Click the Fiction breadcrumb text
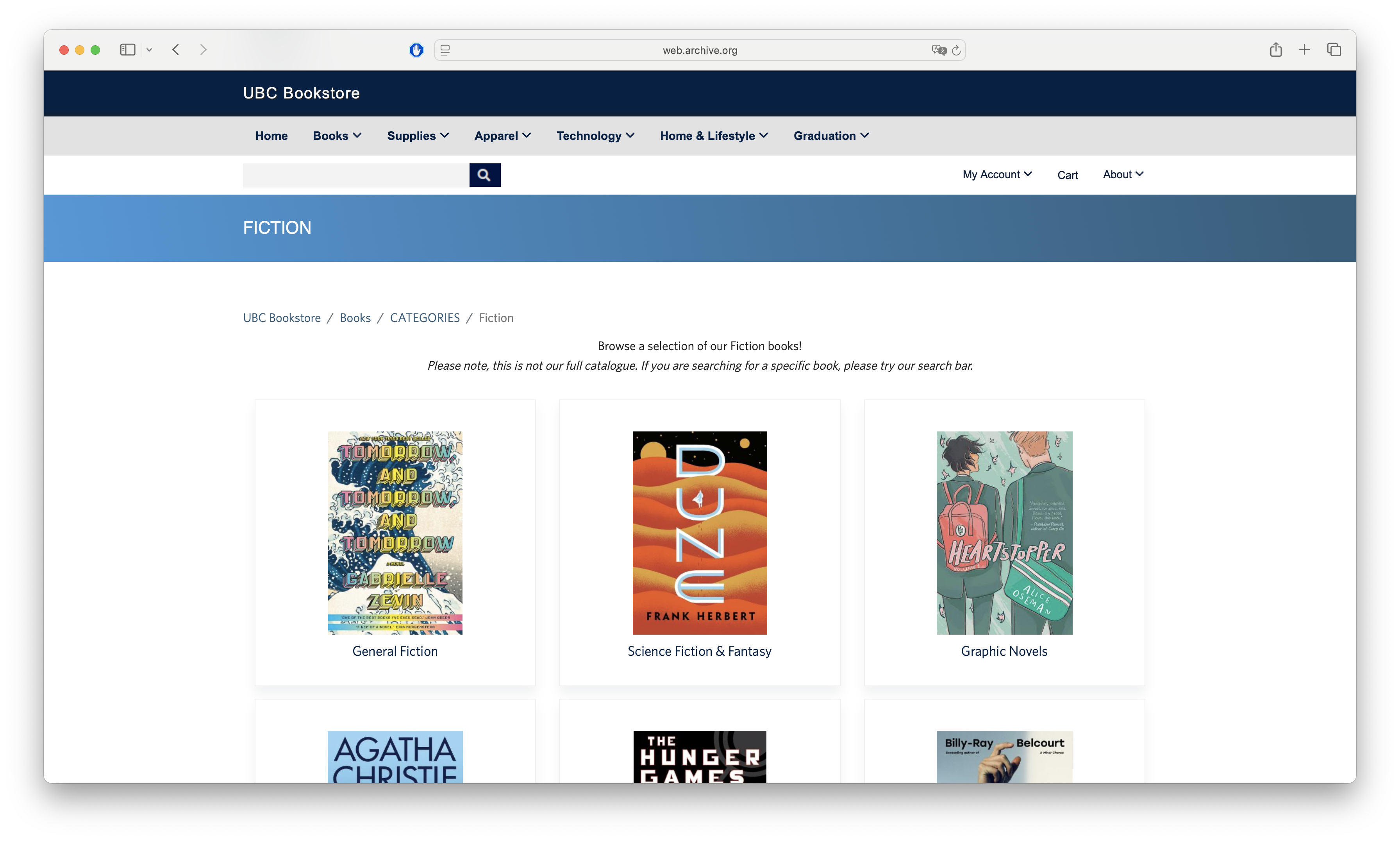Screen dimensions: 1400x841 [x=496, y=318]
